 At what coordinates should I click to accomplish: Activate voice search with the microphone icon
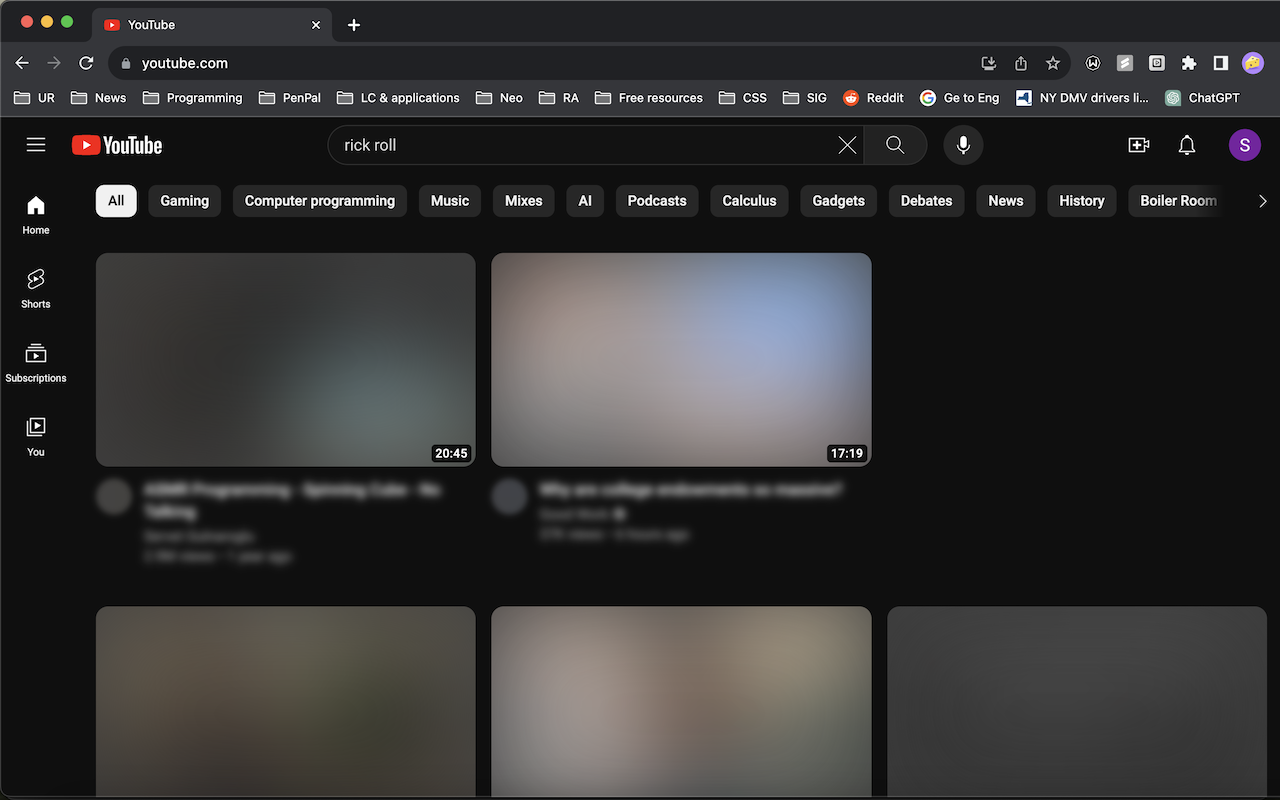coord(963,144)
